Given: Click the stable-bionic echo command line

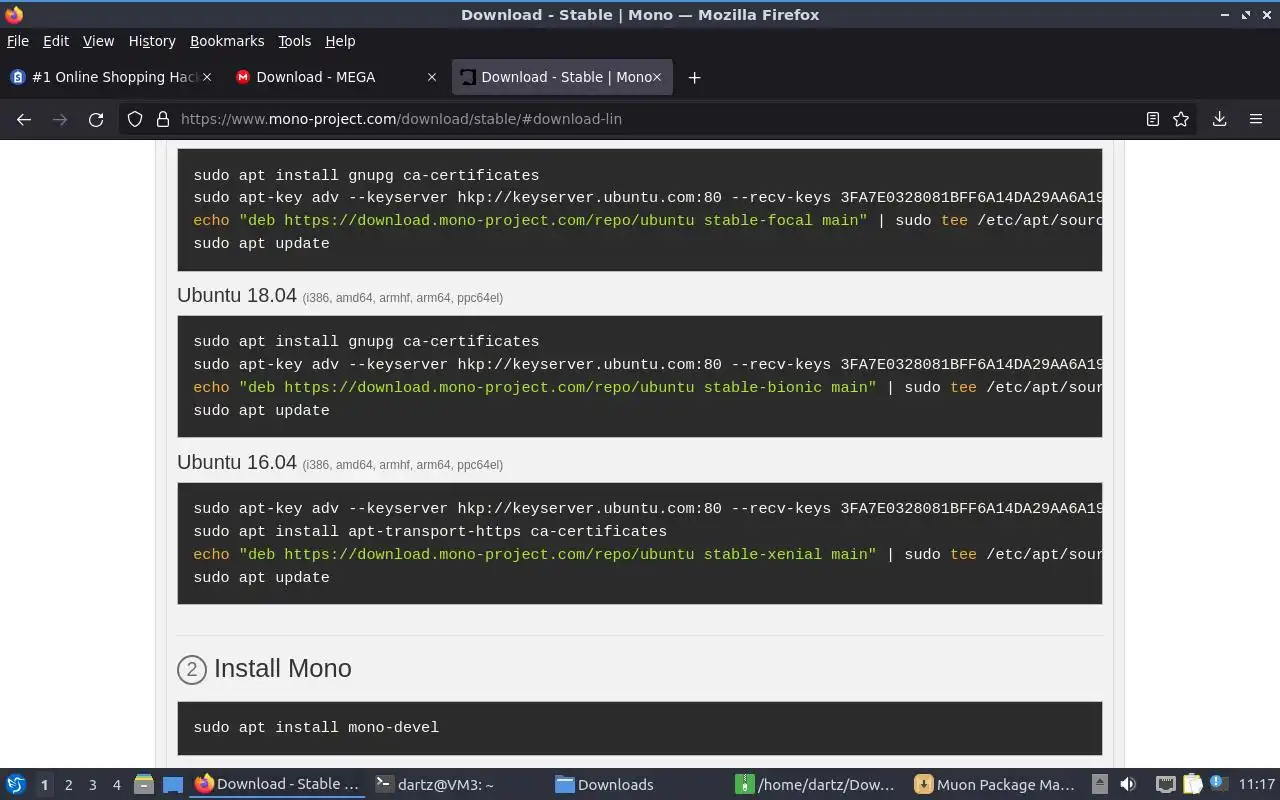Looking at the screenshot, I should (x=647, y=387).
